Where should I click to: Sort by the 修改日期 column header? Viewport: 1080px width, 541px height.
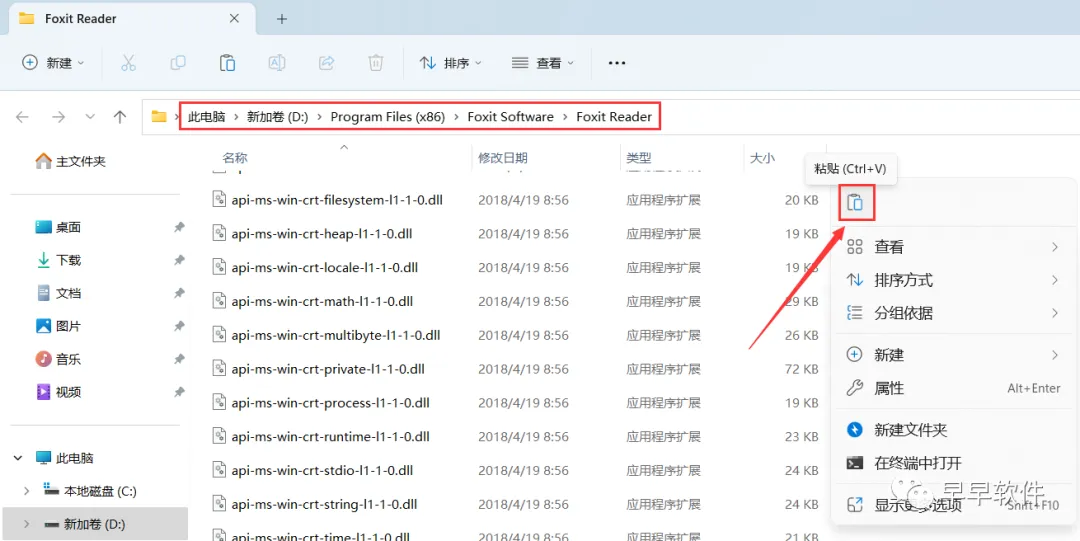click(x=503, y=159)
